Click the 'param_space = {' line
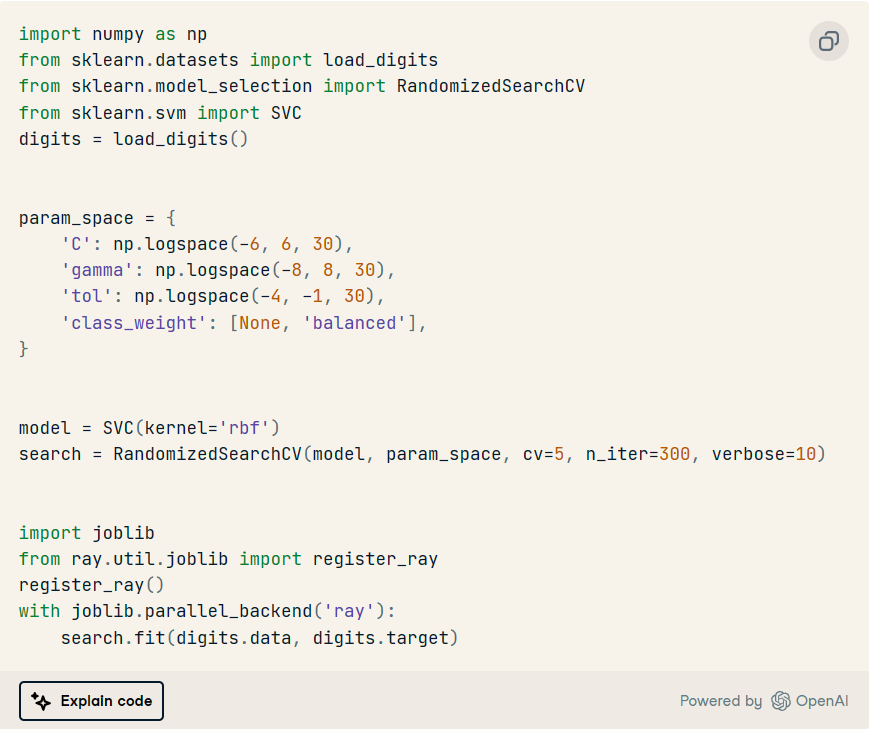Screen dimensions: 870x729 [98, 218]
